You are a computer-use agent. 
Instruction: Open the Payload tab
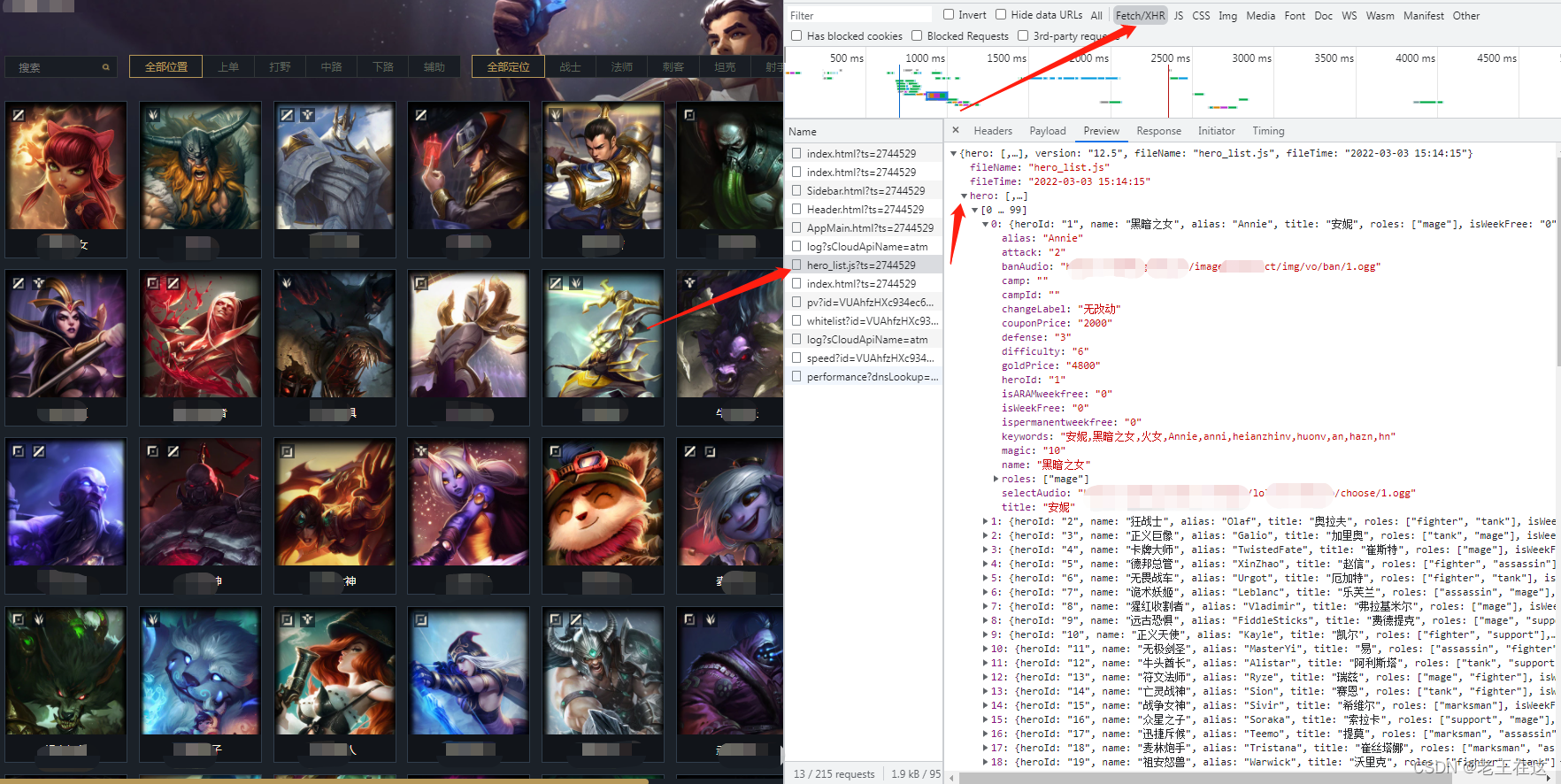(1047, 131)
